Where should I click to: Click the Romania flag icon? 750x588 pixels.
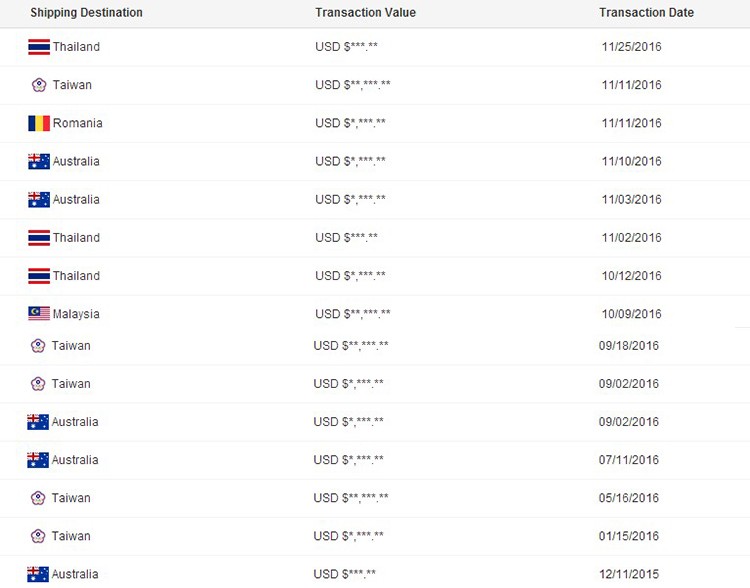click(39, 123)
